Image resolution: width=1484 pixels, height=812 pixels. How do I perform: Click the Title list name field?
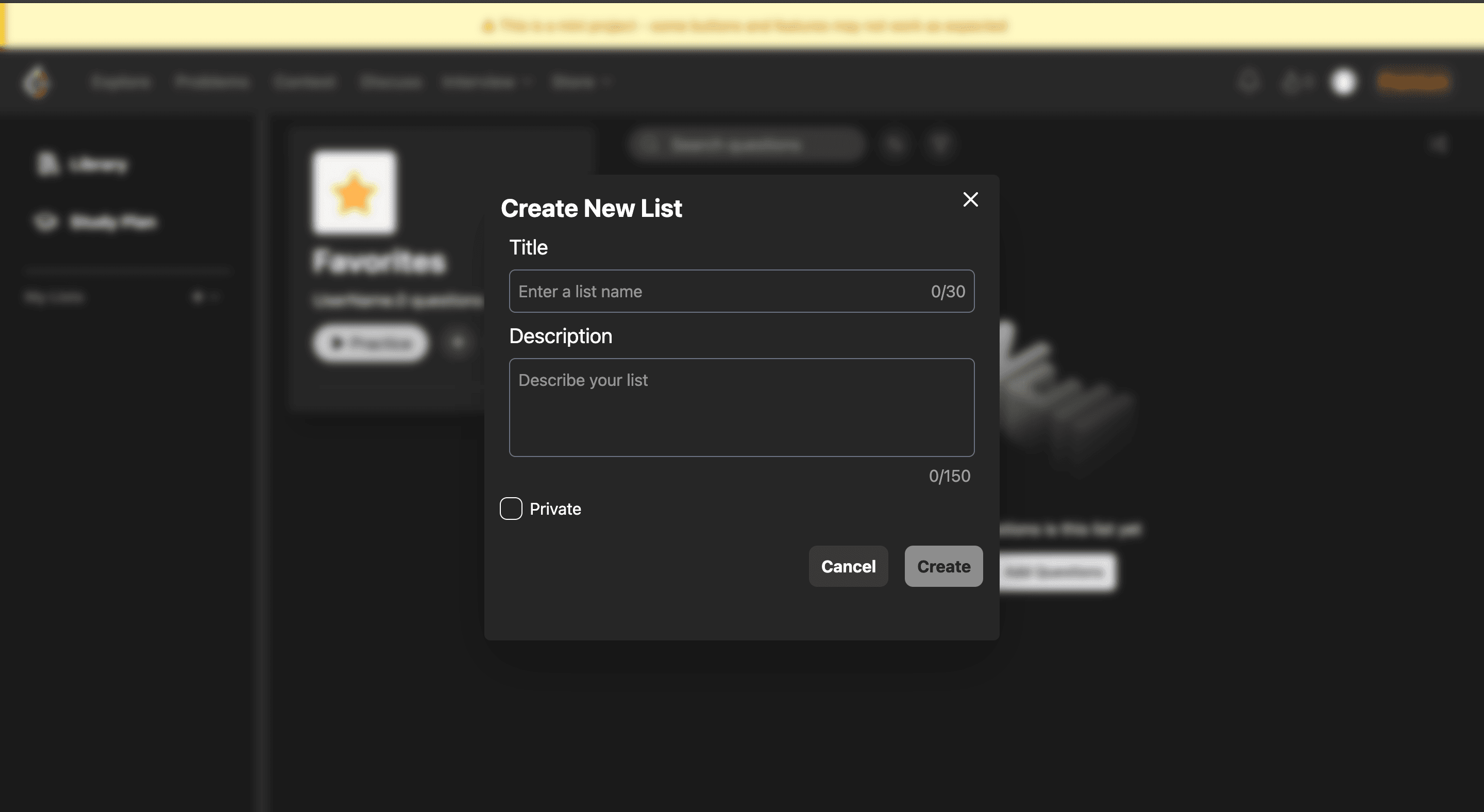(741, 292)
